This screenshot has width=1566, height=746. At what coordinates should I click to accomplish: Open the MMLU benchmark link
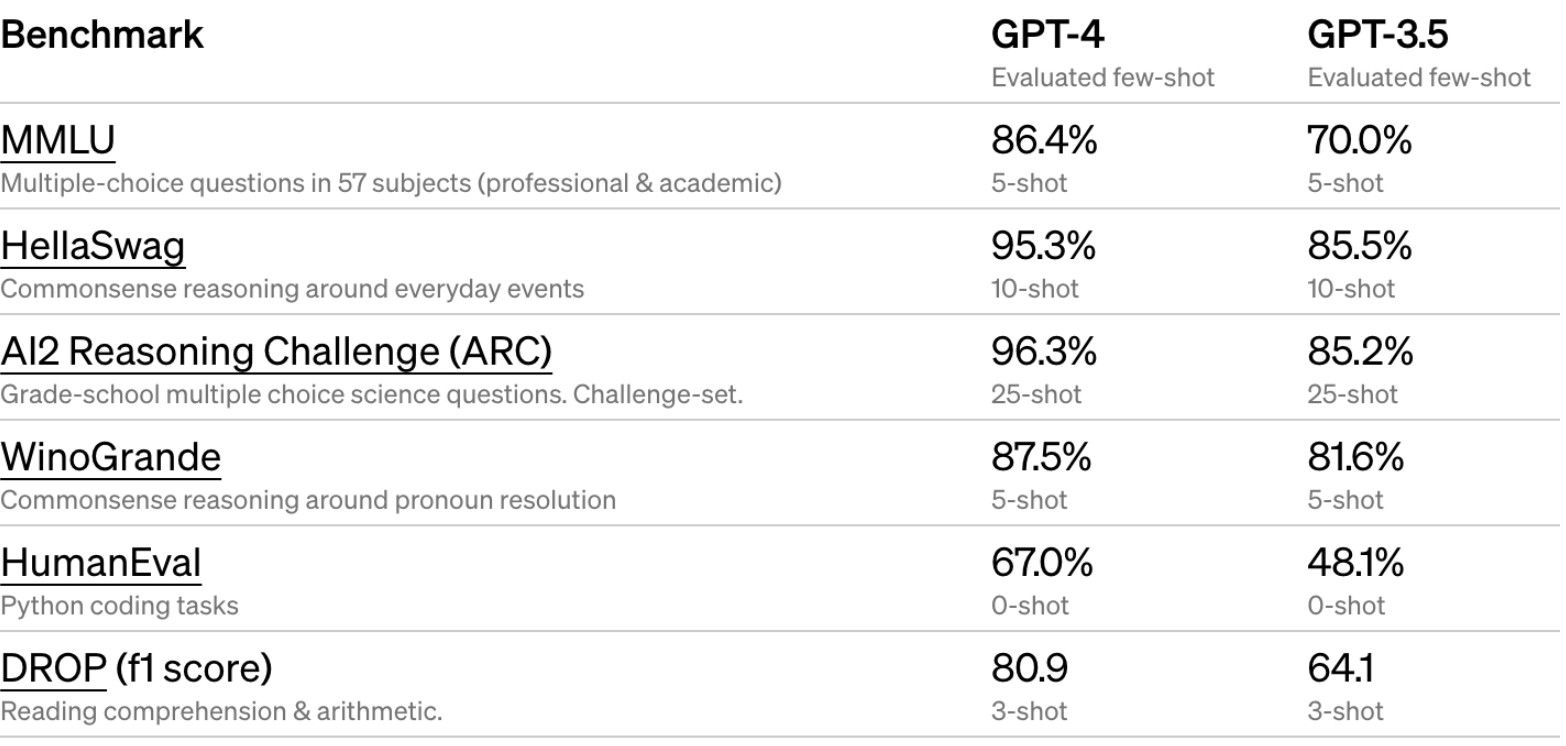(x=57, y=141)
